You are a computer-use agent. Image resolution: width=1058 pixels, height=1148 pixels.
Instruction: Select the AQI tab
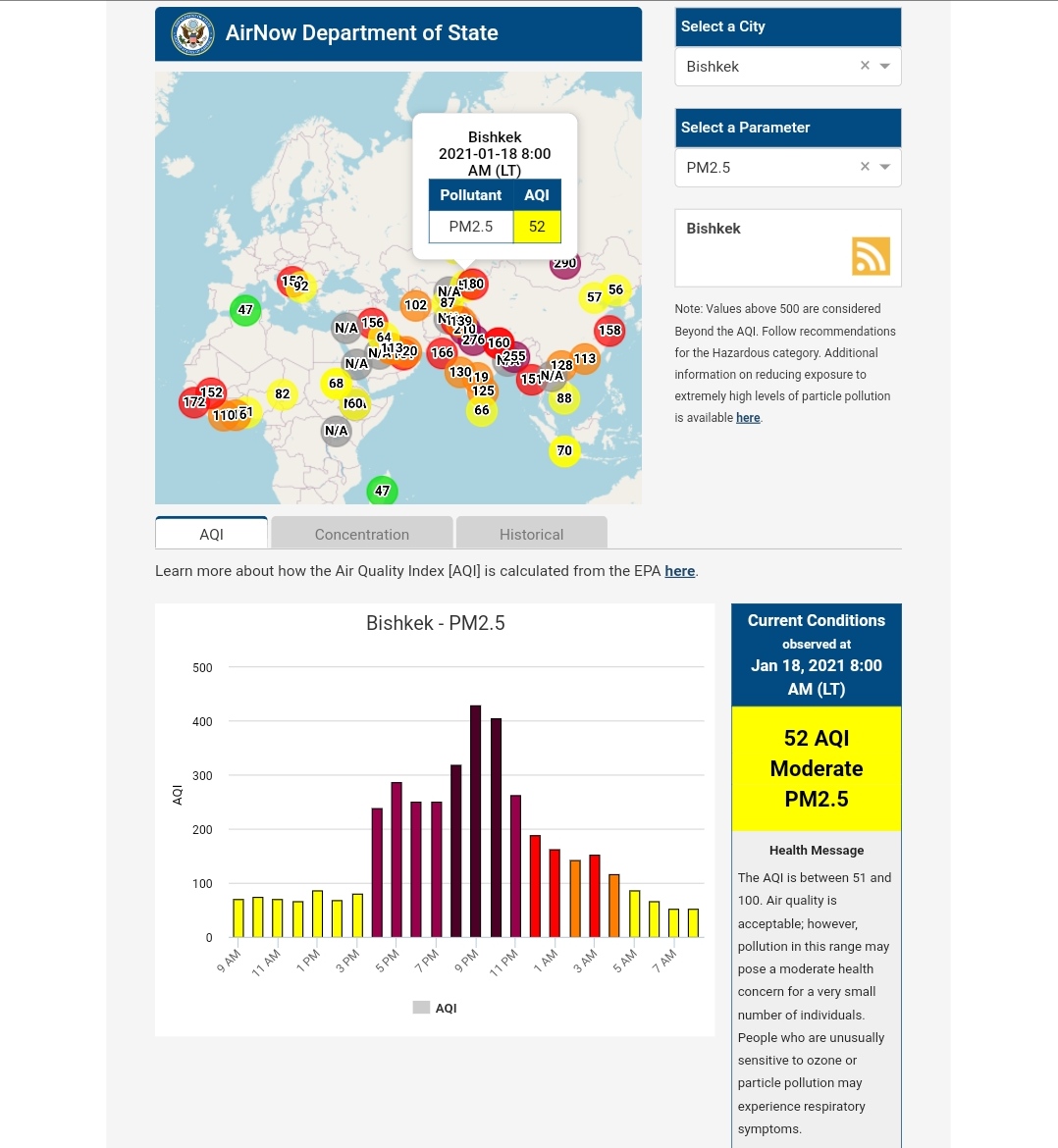click(x=211, y=534)
